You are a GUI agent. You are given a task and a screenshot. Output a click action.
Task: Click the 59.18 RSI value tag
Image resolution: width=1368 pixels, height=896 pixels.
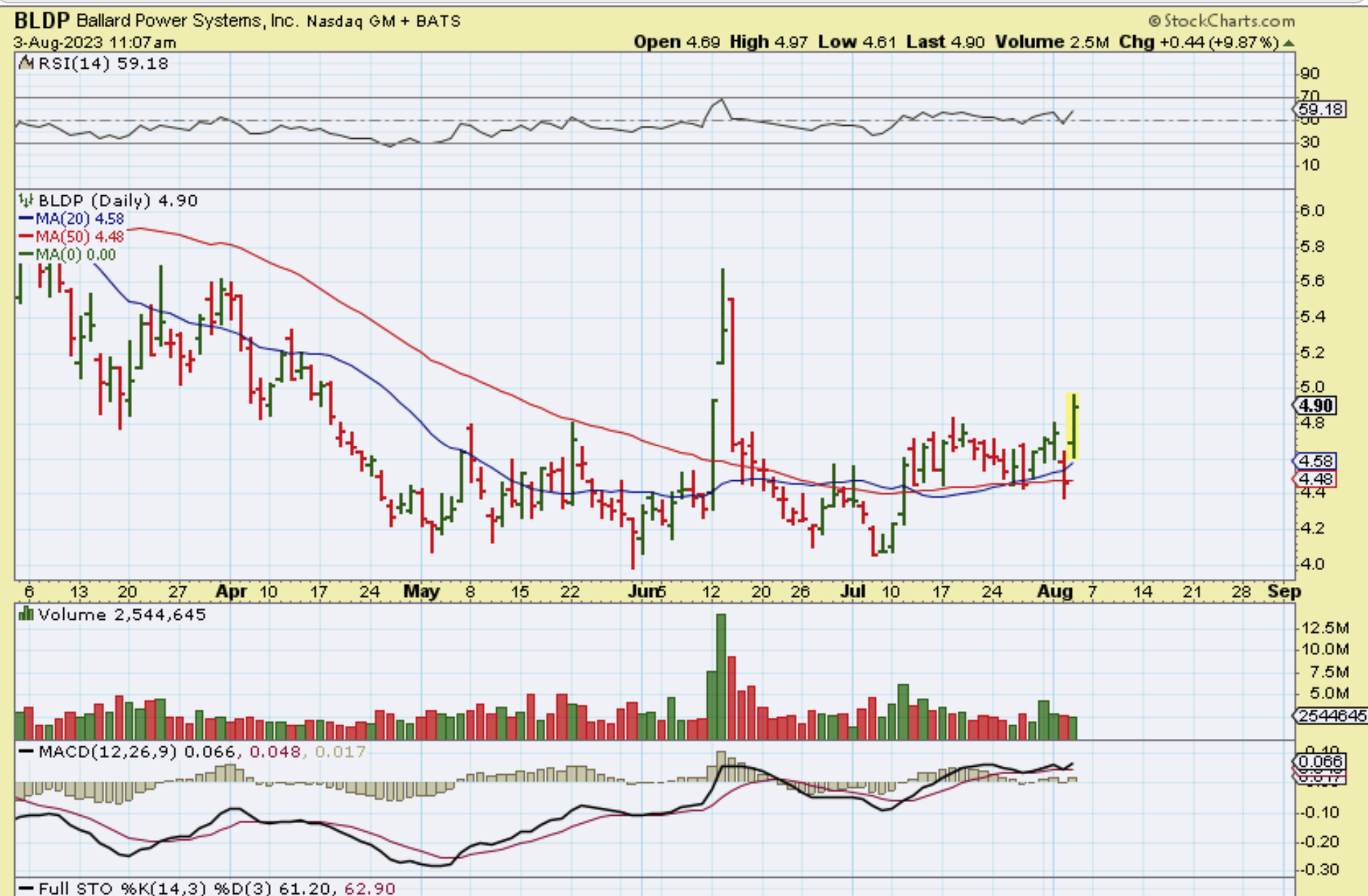[1320, 109]
